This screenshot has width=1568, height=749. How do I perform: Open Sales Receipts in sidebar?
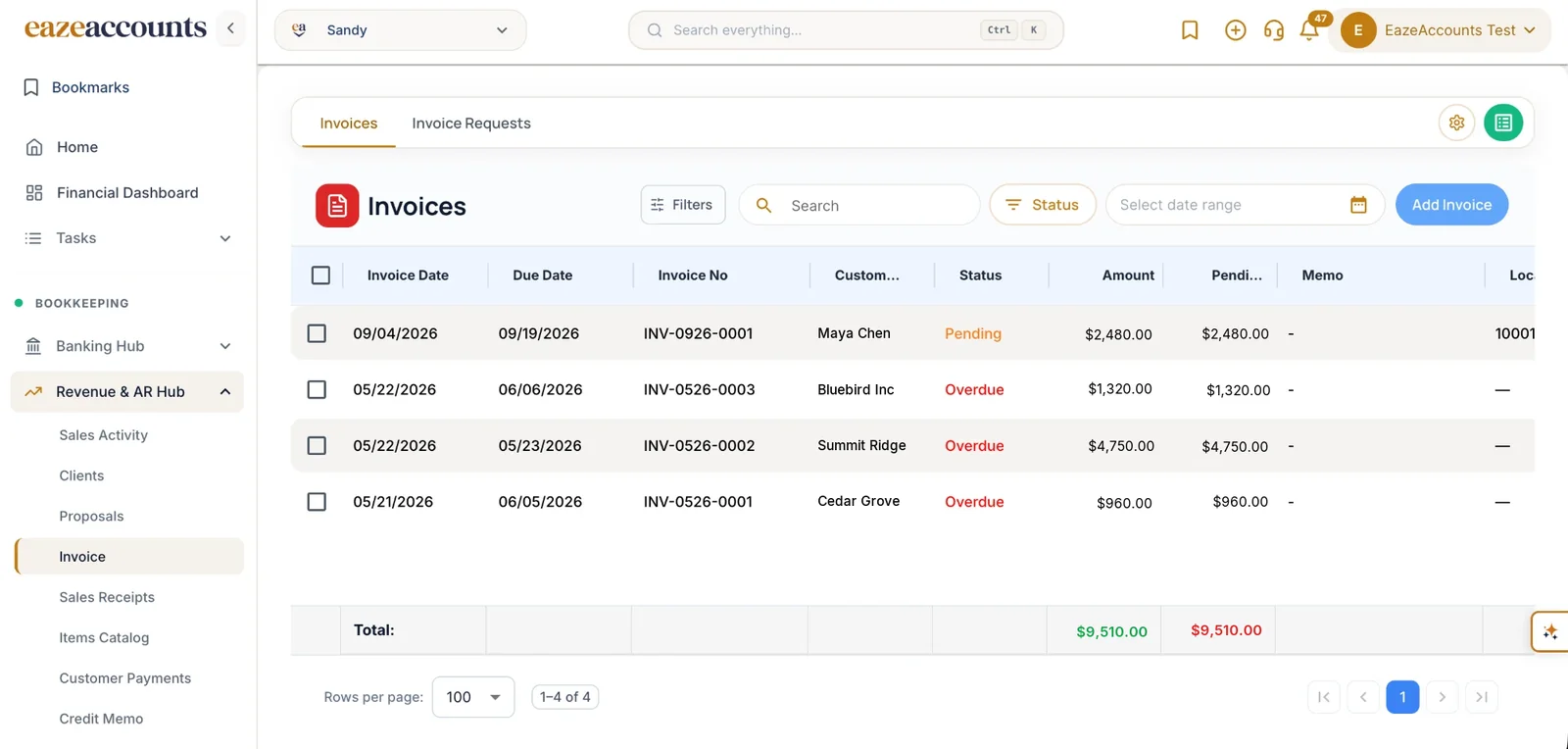click(x=107, y=597)
